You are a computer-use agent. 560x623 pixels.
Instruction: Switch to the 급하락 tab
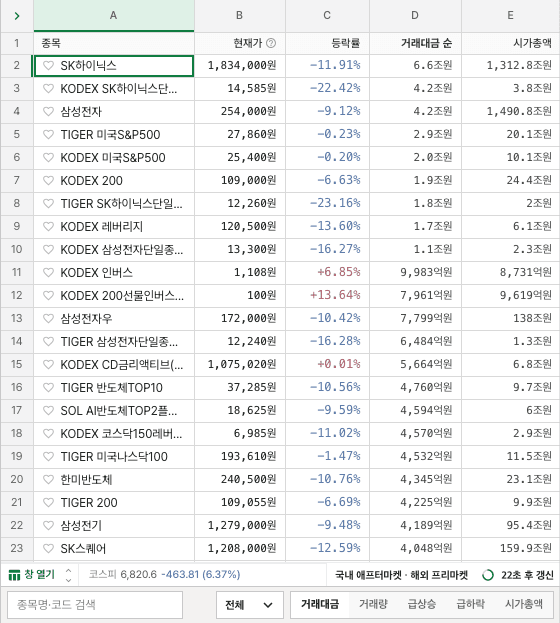[471, 605]
